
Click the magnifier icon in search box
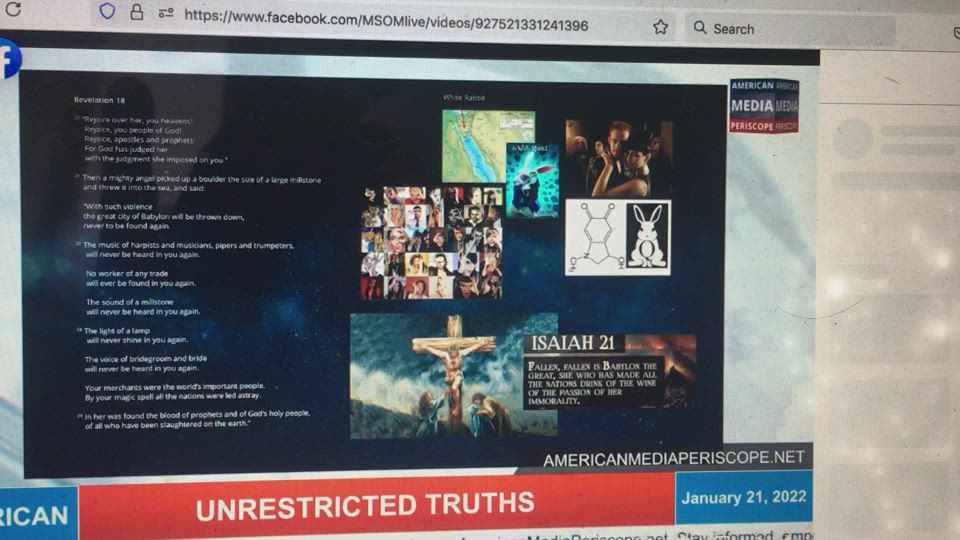(700, 28)
